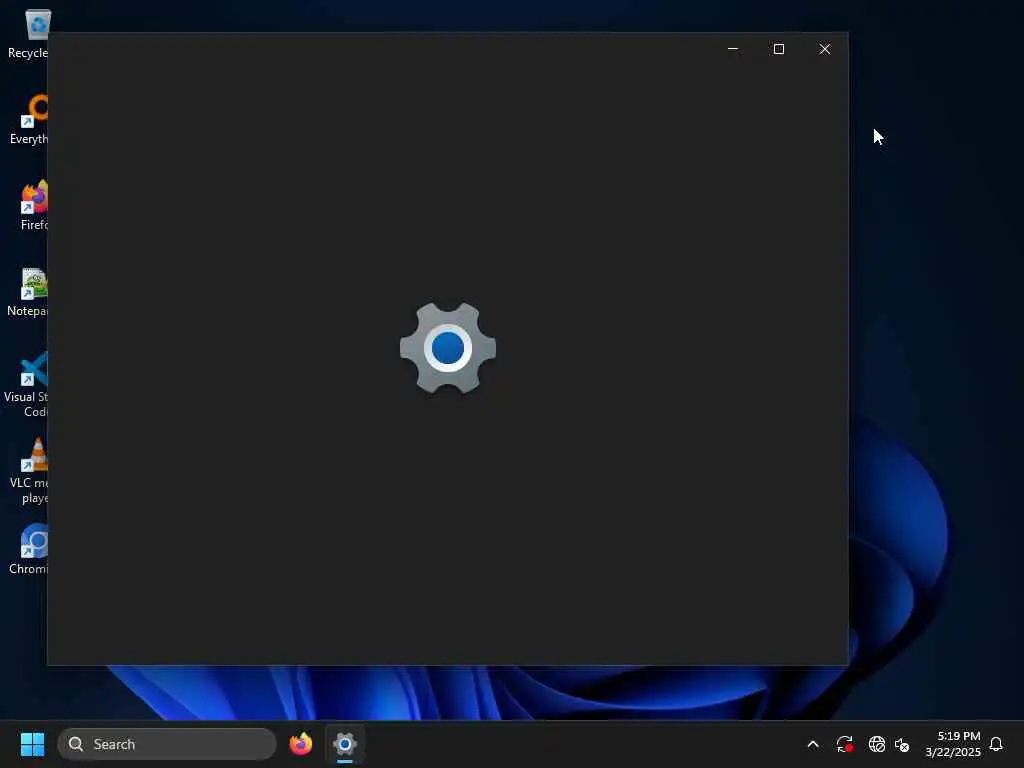The image size is (1024, 768).
Task: Show hidden system tray icons
Action: (x=813, y=744)
